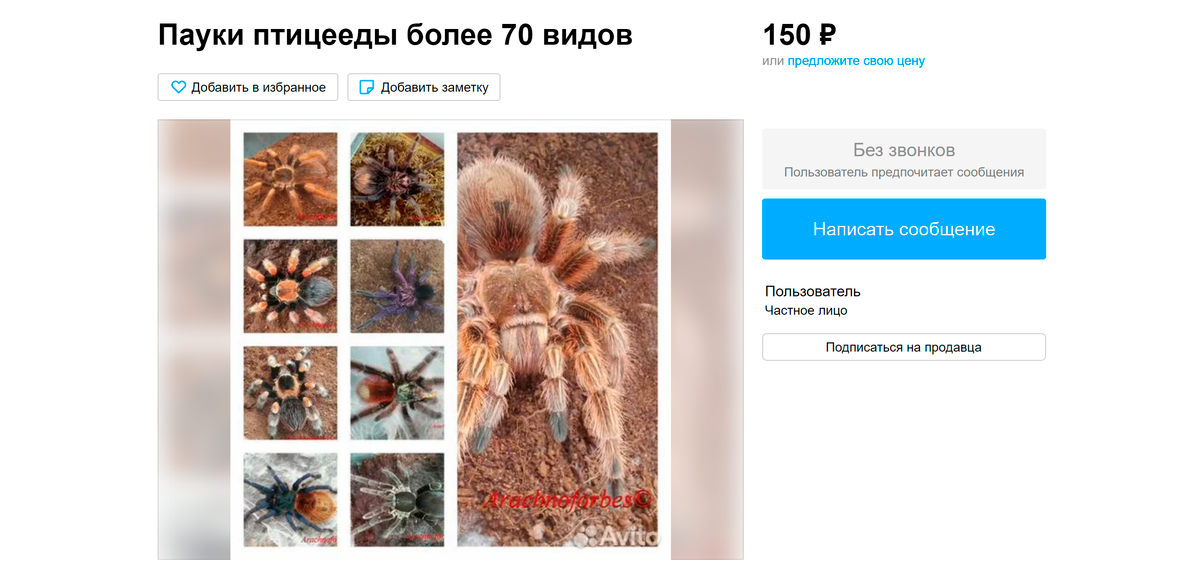Click the orange-legged tarantula on sand picture
This screenshot has height=588, width=1200.
pos(291,180)
